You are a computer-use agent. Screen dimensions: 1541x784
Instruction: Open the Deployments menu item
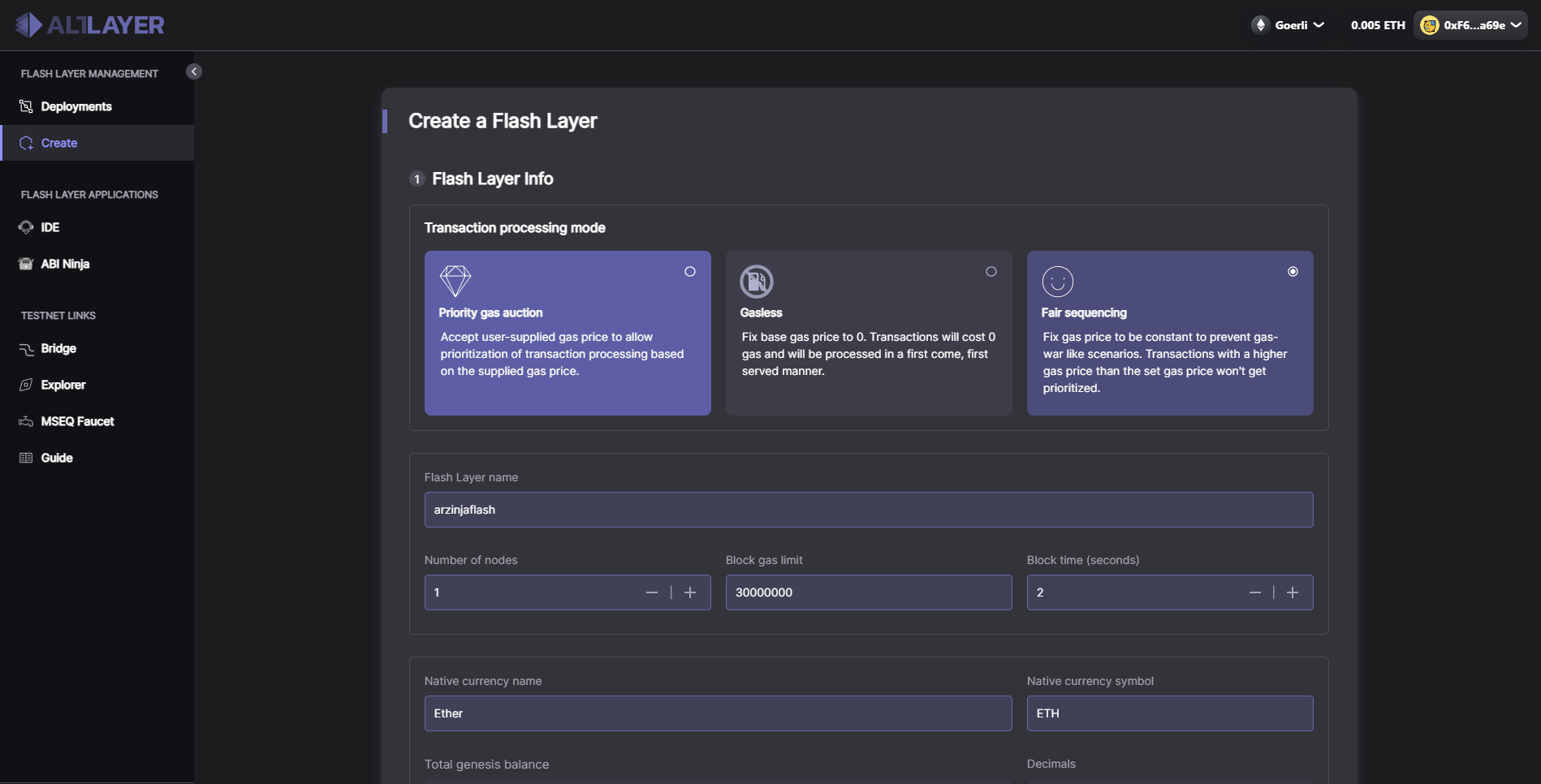(x=76, y=106)
